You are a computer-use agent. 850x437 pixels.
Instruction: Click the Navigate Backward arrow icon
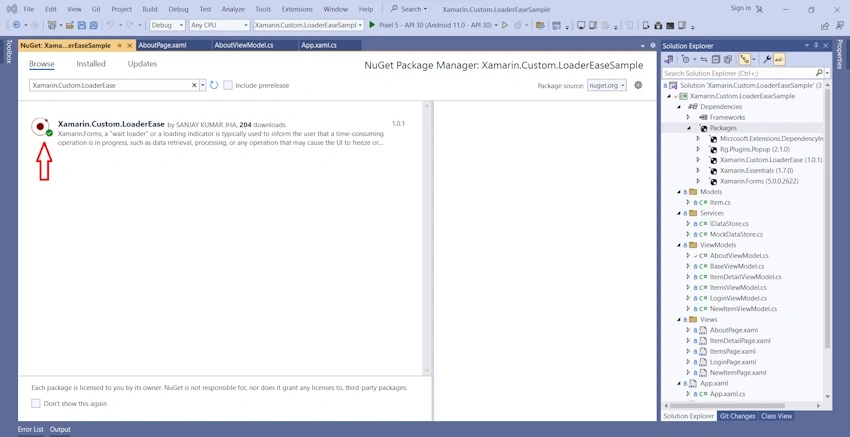(x=16, y=25)
